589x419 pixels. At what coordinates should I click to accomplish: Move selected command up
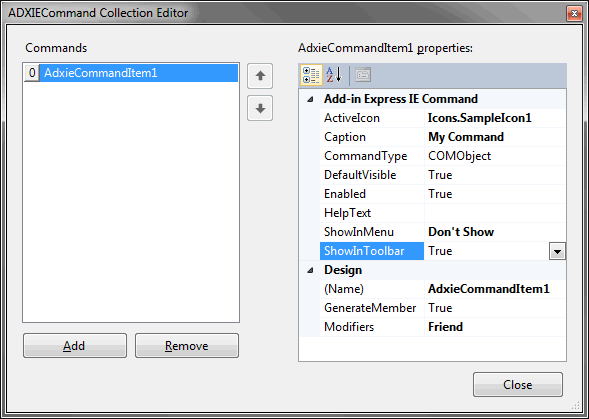pos(260,76)
